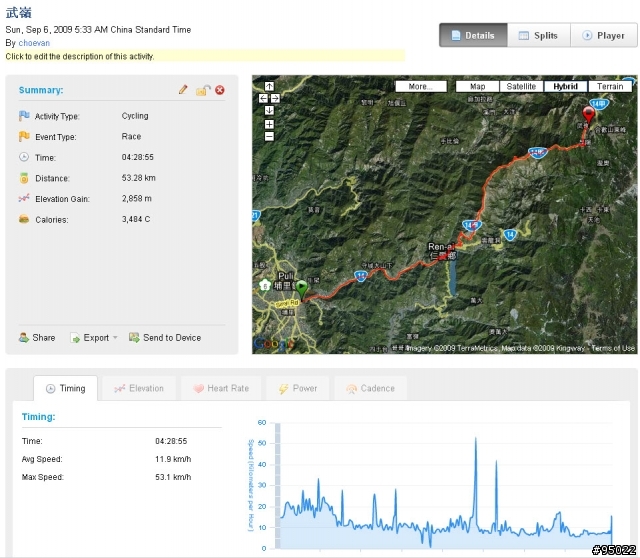640x558 pixels.
Task: Click the Calories burger icon
Action: [24, 219]
